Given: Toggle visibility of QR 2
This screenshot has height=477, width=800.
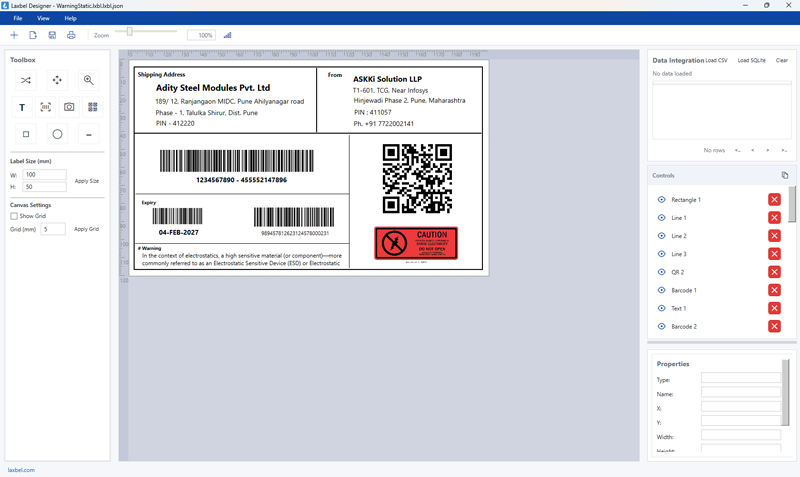Looking at the screenshot, I should (x=662, y=272).
